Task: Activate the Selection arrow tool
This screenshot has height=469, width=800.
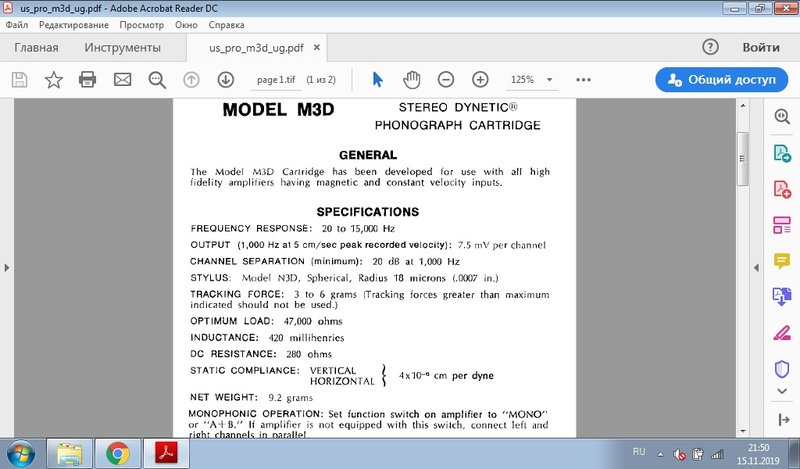Action: 378,80
